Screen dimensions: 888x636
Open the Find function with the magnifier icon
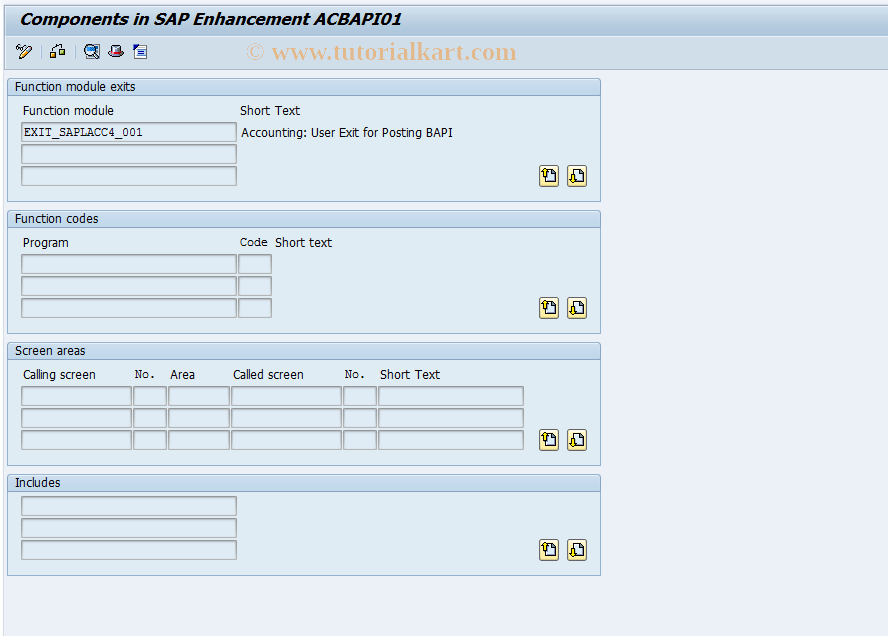[92, 51]
